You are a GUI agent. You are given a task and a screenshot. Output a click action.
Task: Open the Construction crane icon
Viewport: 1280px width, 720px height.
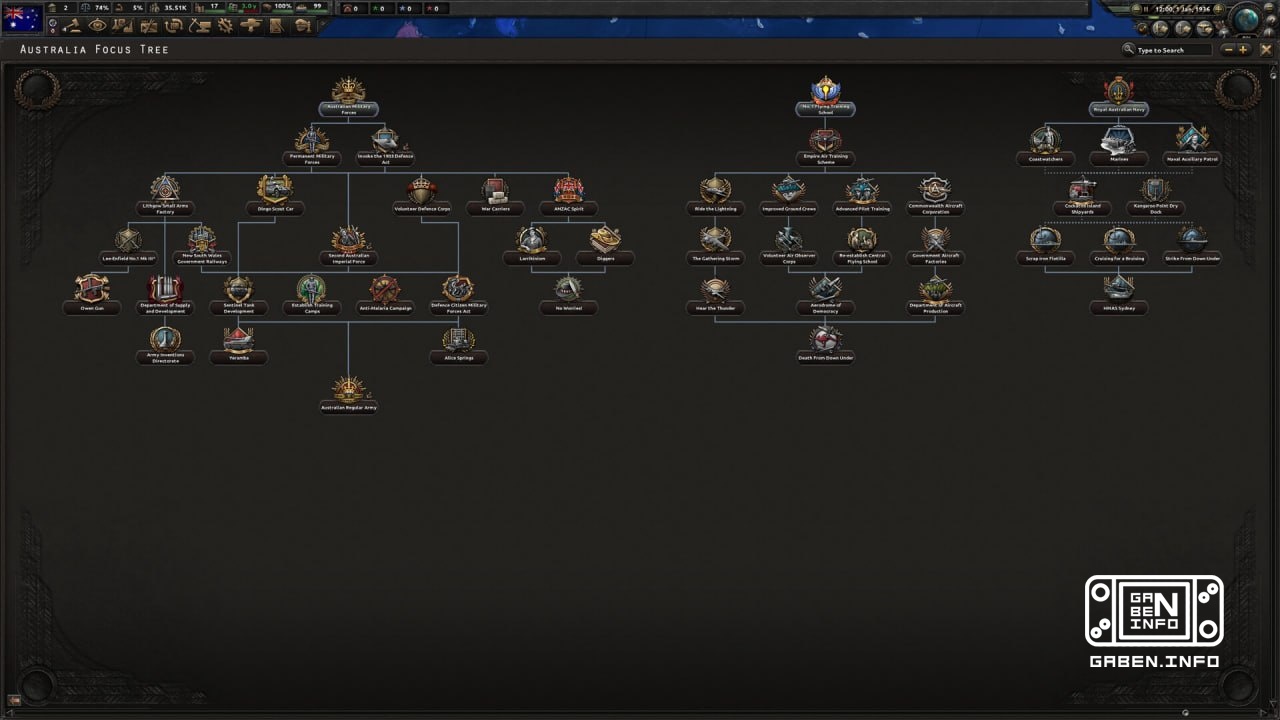(x=199, y=26)
